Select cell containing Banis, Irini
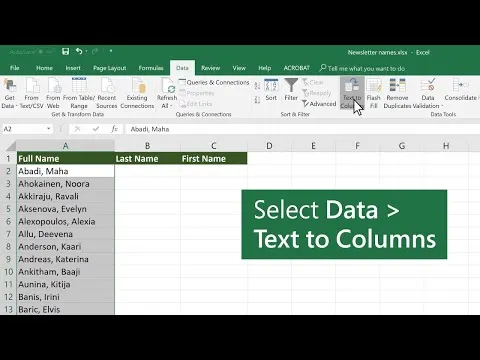The height and width of the screenshot is (360, 480). click(65, 297)
